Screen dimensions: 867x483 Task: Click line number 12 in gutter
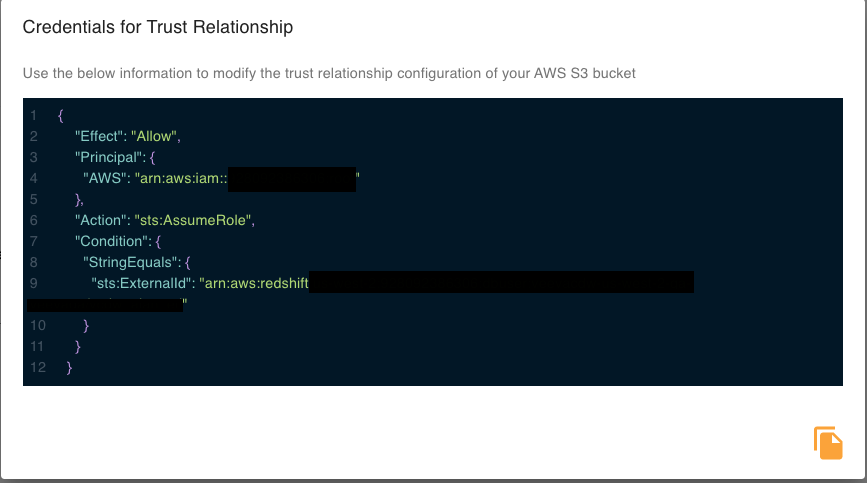(x=38, y=368)
